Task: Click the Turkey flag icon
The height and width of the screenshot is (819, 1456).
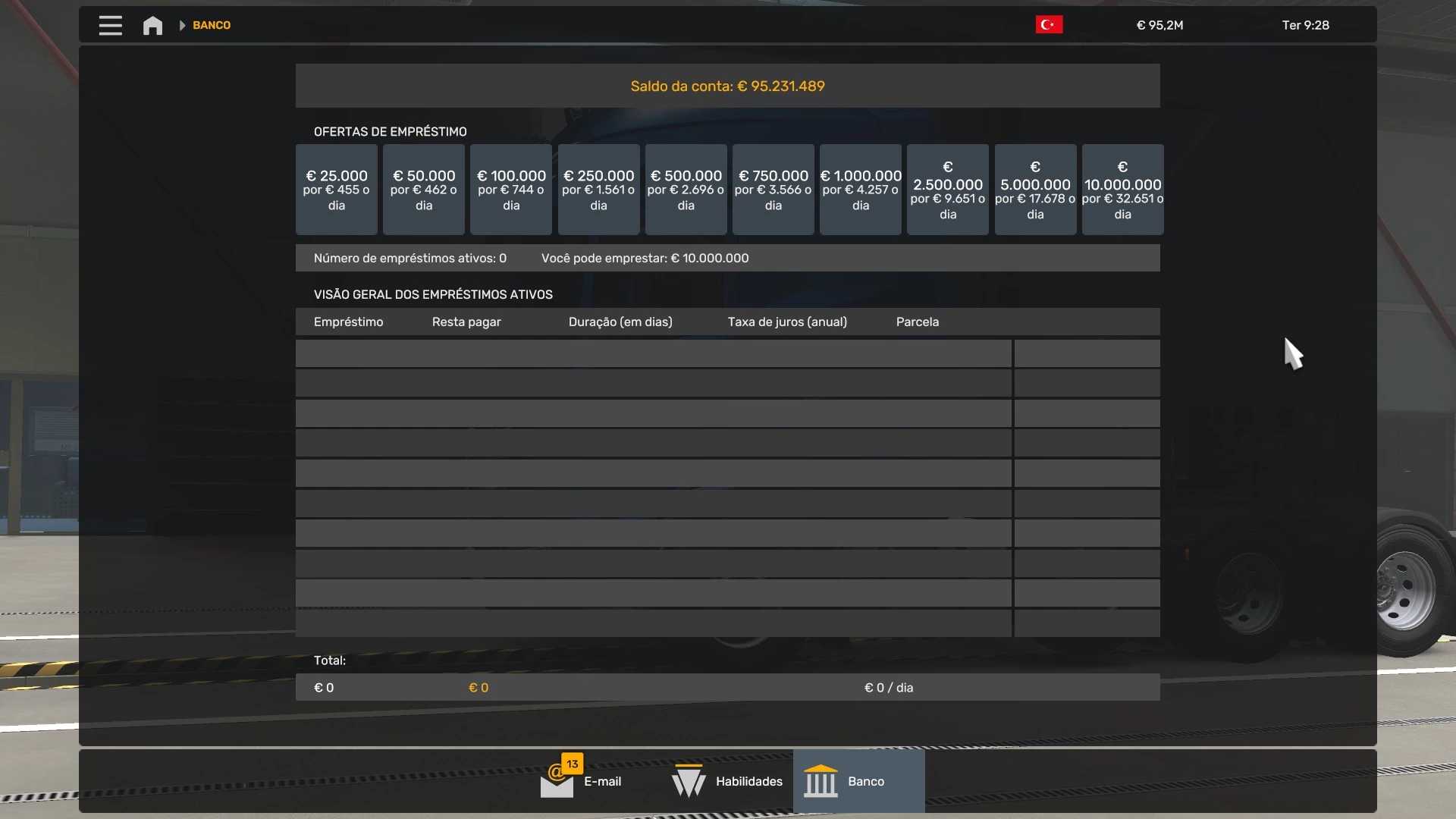Action: coord(1049,24)
